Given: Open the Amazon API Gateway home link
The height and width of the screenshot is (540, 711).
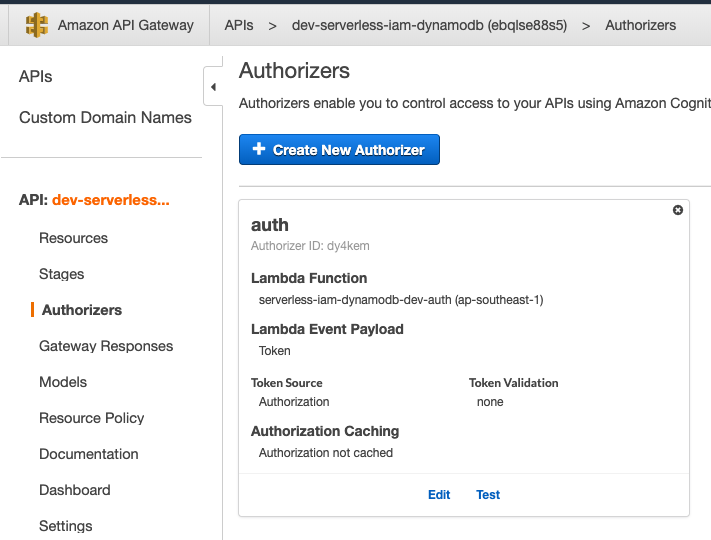Looking at the screenshot, I should pos(126,25).
